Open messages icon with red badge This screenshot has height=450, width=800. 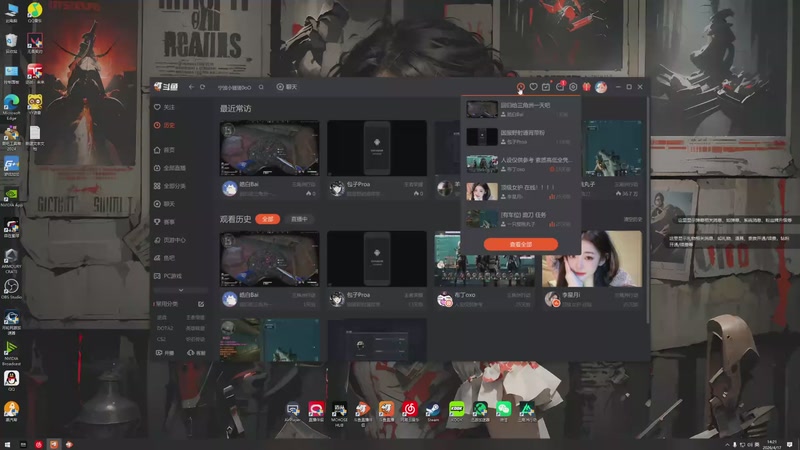click(x=560, y=86)
